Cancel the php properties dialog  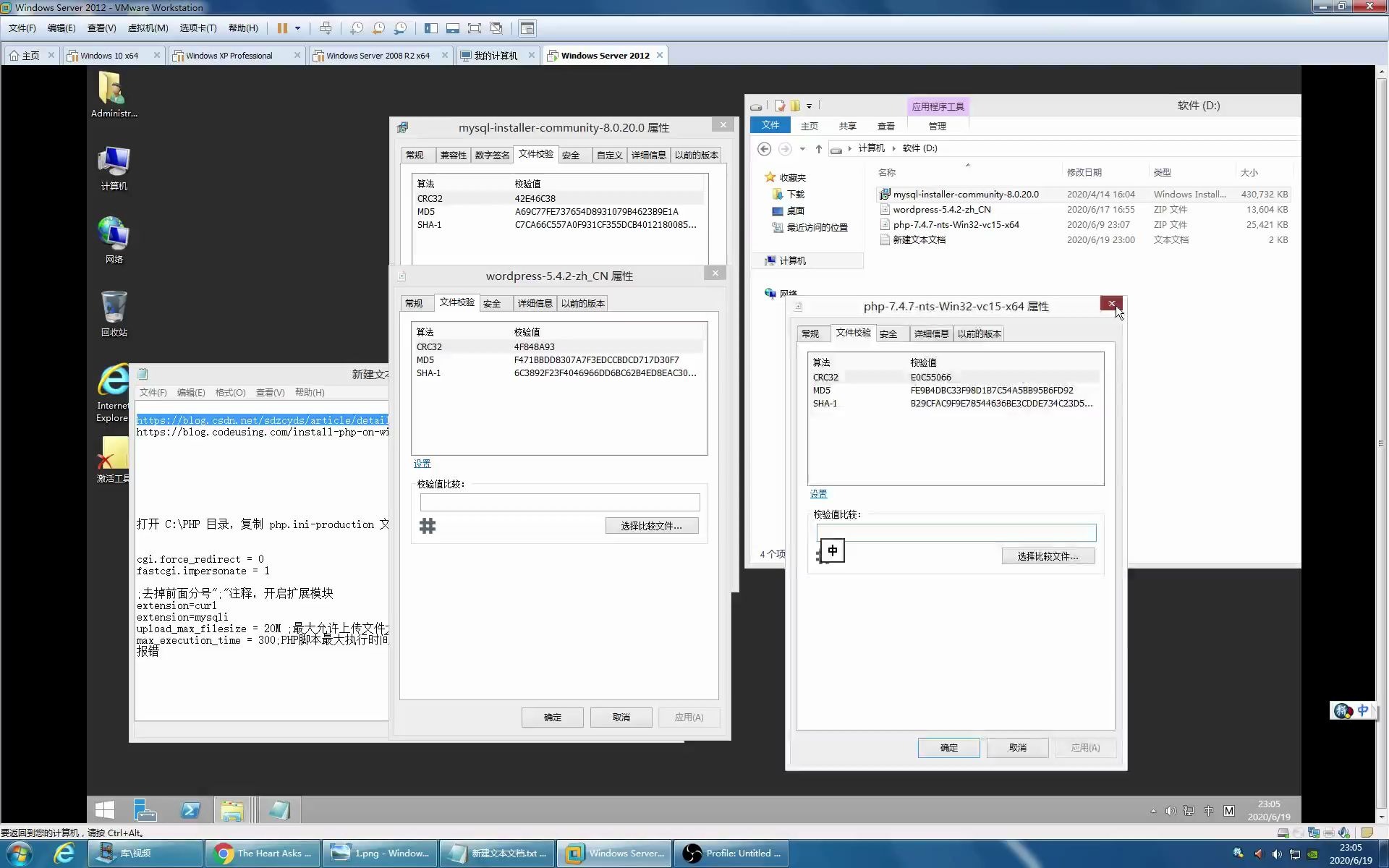[1018, 748]
